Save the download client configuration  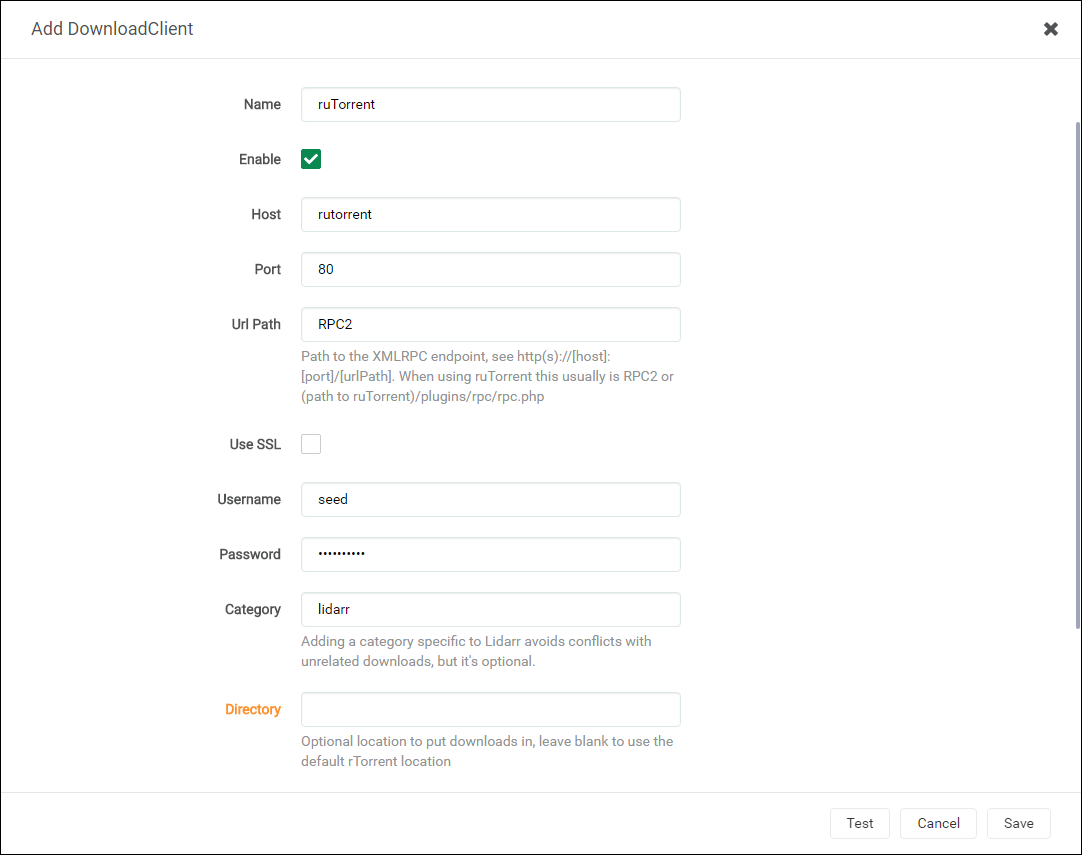pyautogui.click(x=1018, y=823)
